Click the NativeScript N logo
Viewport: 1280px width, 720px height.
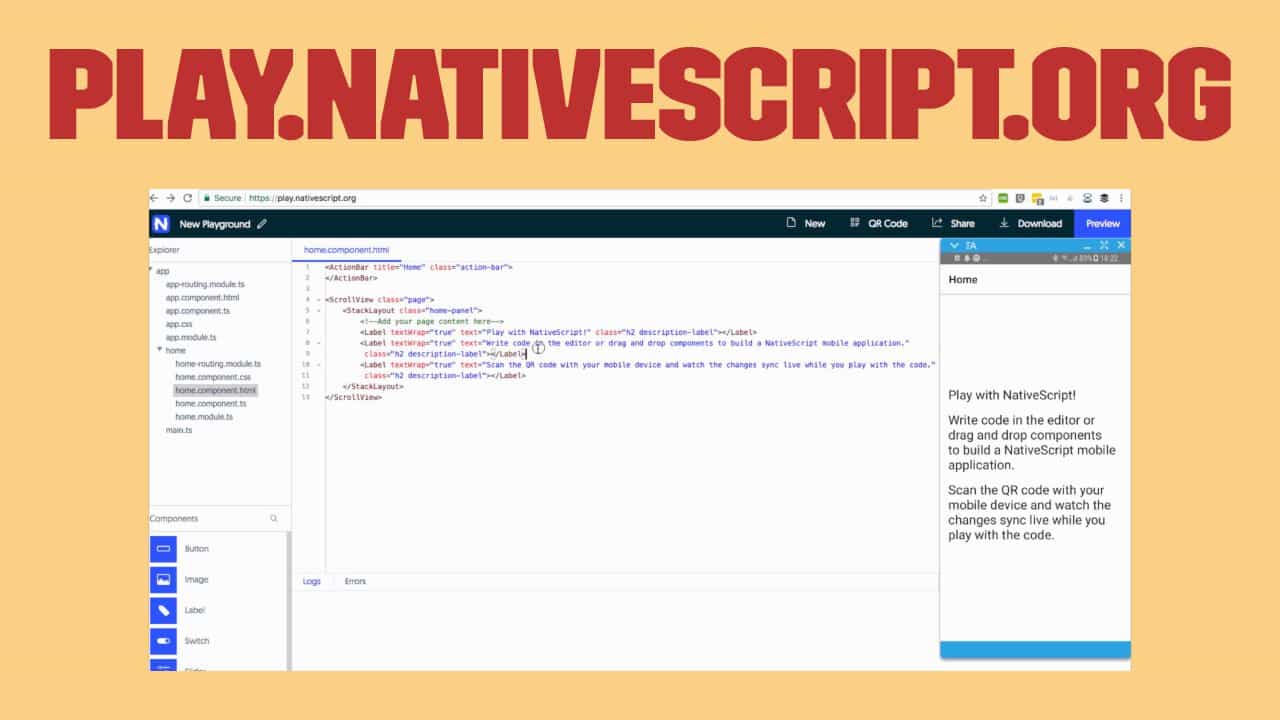pyautogui.click(x=161, y=224)
